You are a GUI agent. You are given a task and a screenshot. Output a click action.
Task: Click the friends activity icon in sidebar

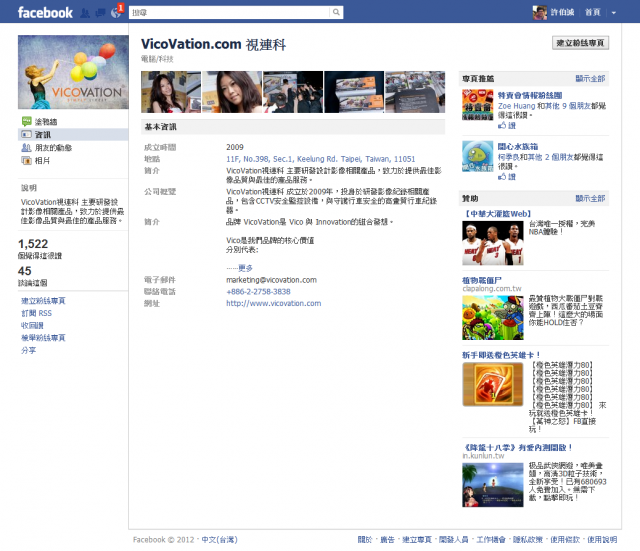(x=27, y=147)
